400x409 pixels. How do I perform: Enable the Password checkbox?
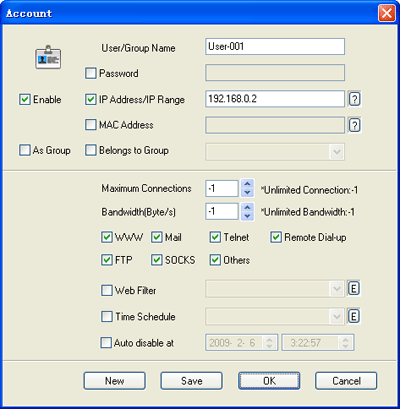pos(91,73)
